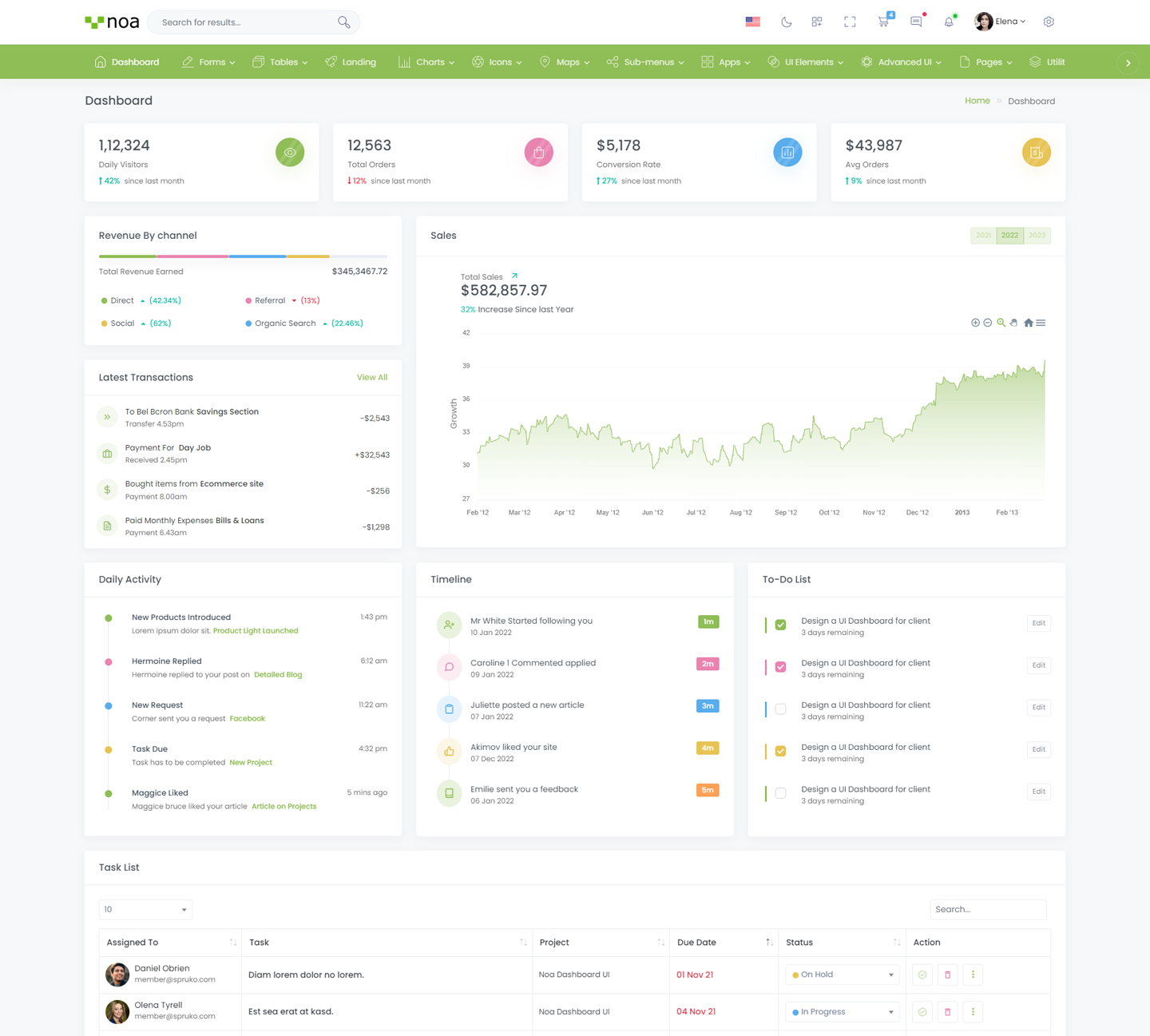Open the Elena user profile dropdown
Image resolution: width=1150 pixels, height=1036 pixels.
[x=1000, y=22]
